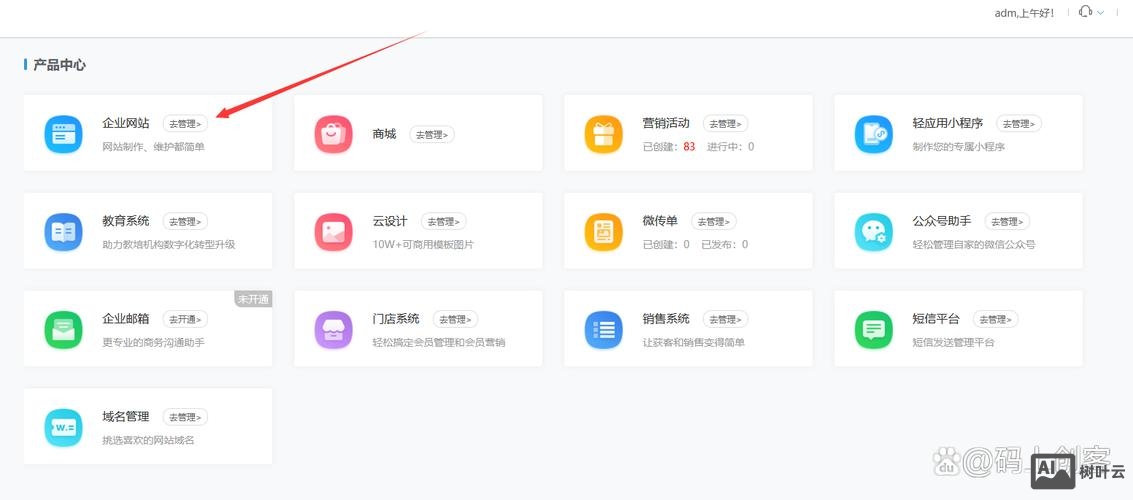Click the adm,上午好! greeting text
This screenshot has width=1133, height=500.
point(1025,13)
